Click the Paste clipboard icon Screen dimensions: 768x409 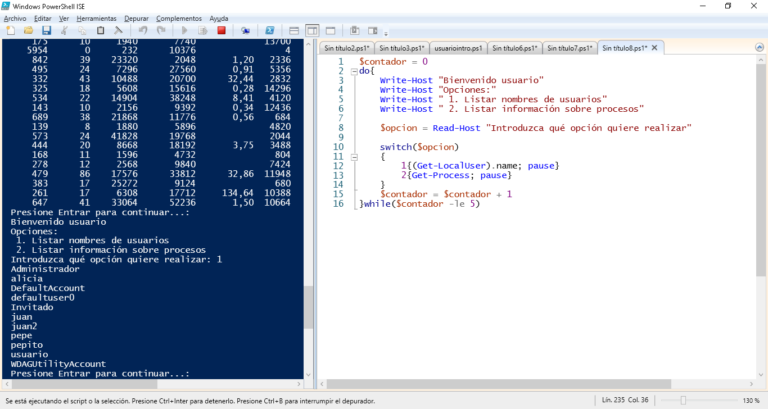(x=101, y=31)
